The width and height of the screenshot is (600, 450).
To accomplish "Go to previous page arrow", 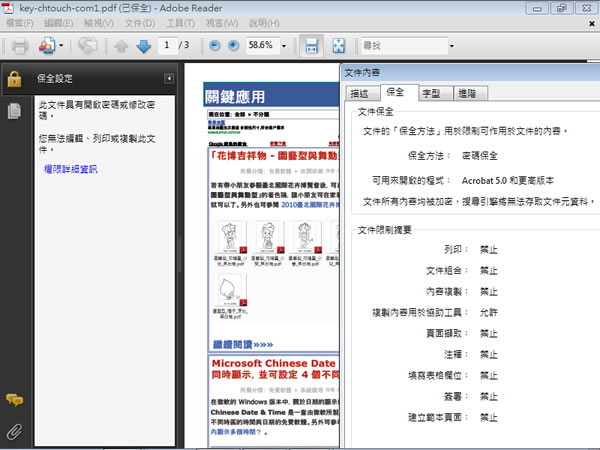I will click(121, 46).
